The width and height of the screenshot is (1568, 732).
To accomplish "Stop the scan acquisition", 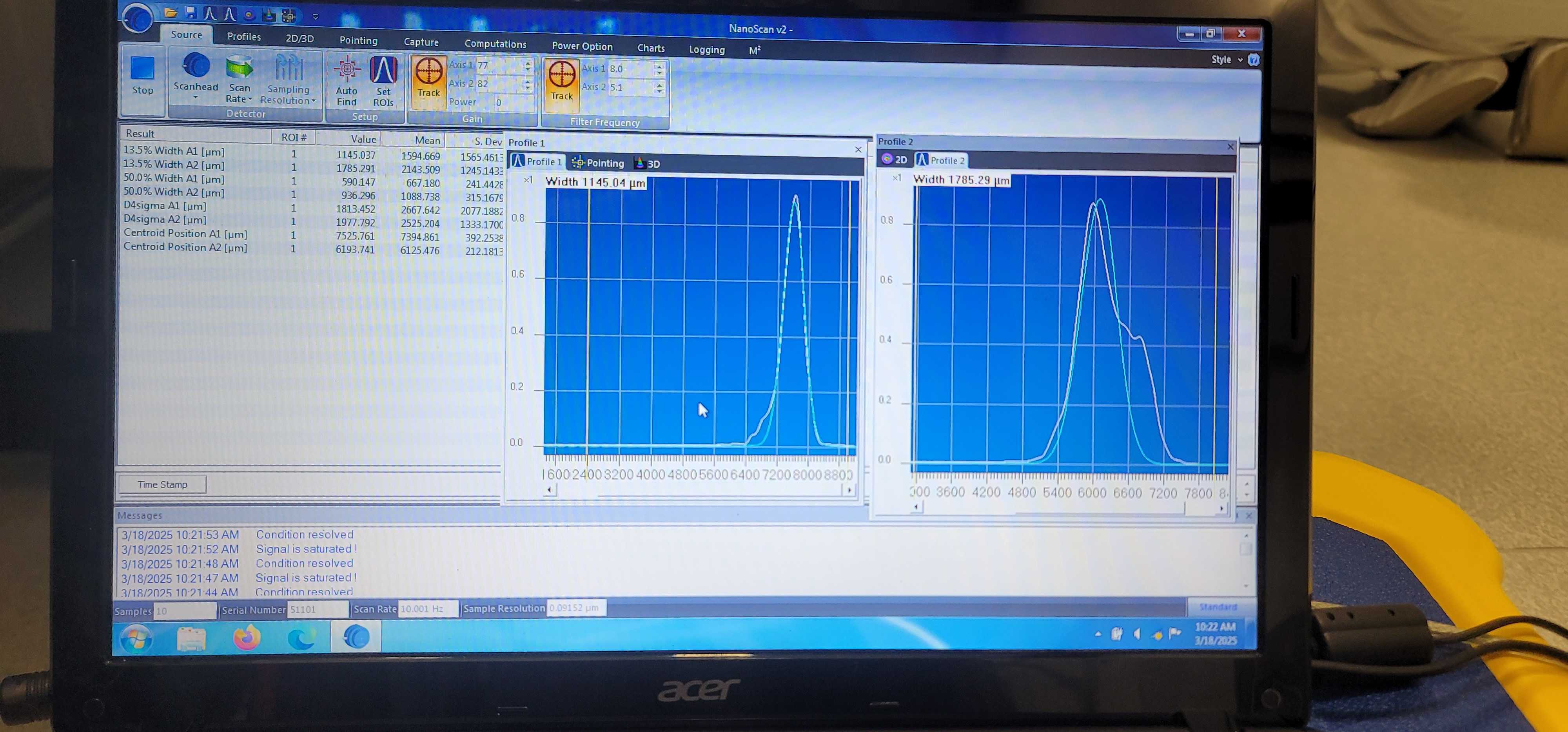I will click(142, 76).
